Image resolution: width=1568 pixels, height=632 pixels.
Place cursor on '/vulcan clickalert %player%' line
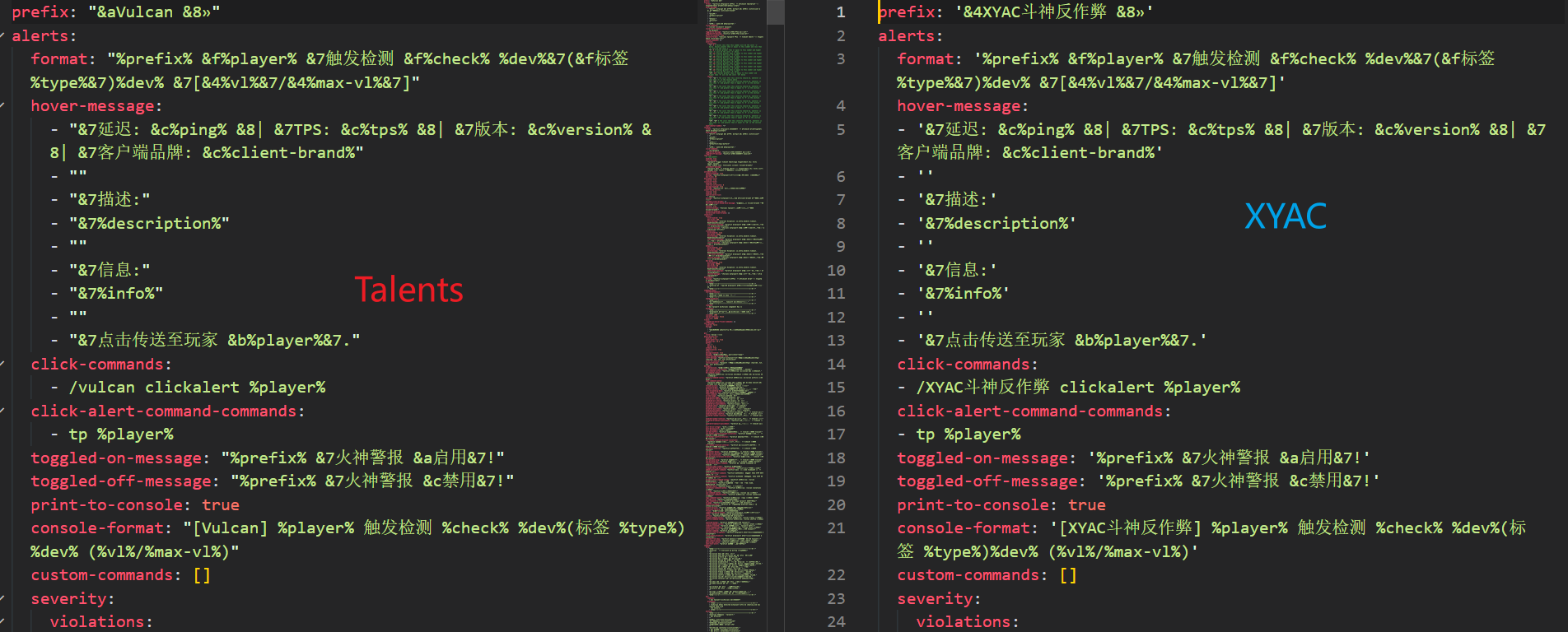(x=198, y=388)
